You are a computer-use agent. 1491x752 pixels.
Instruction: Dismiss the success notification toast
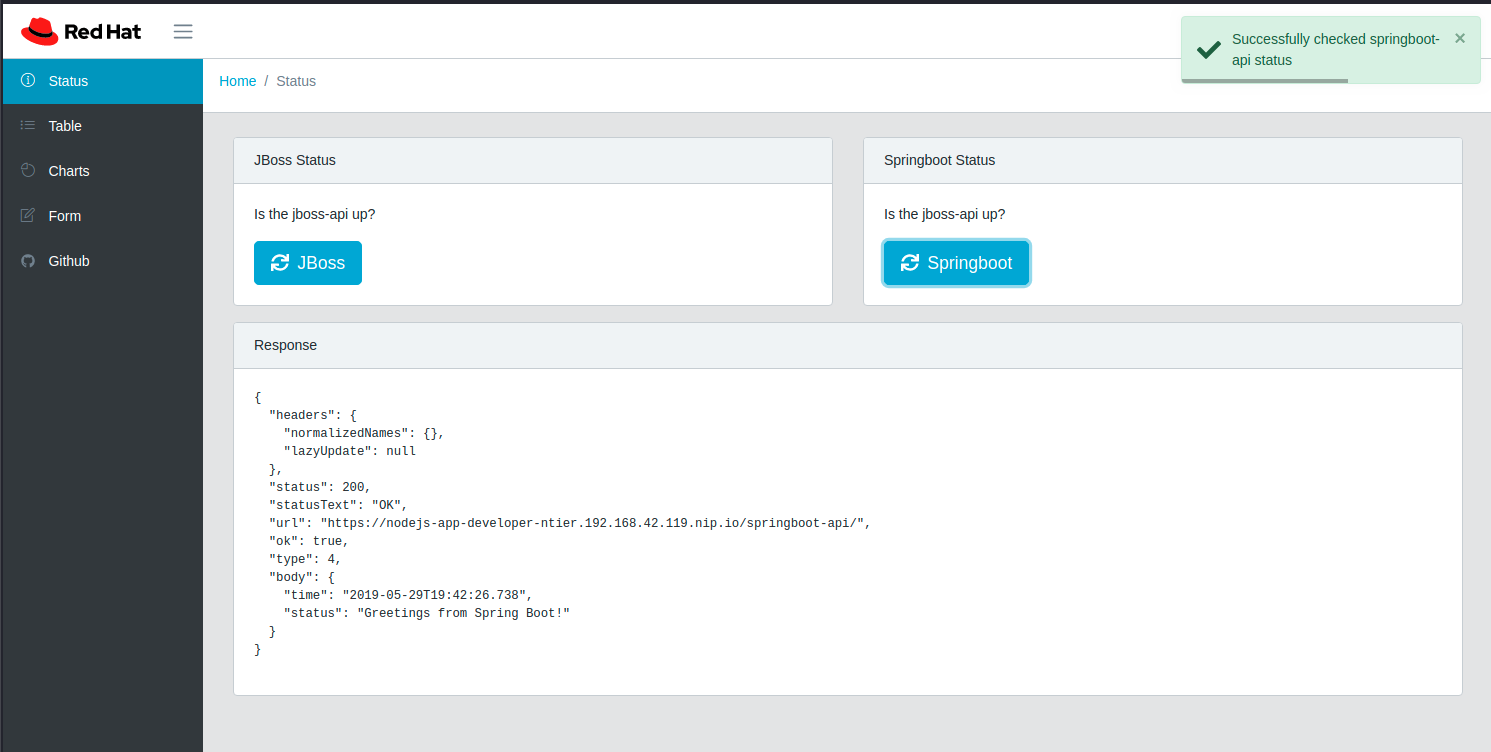coord(1460,38)
